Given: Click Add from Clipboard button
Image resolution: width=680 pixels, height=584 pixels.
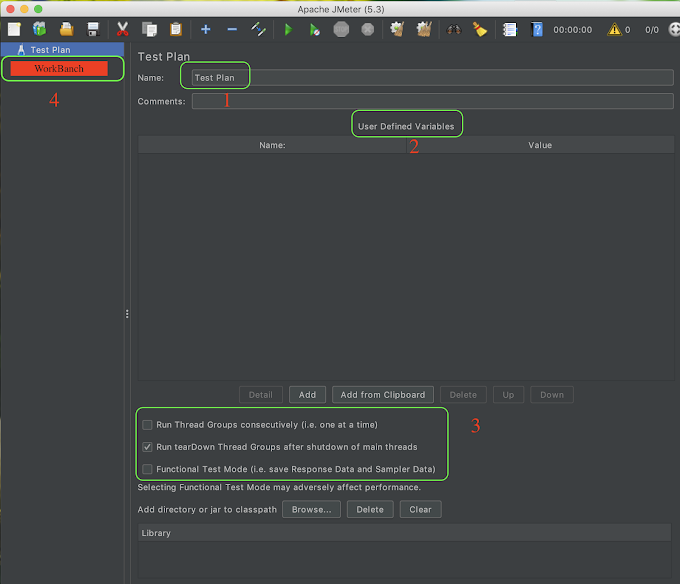Looking at the screenshot, I should pos(383,395).
